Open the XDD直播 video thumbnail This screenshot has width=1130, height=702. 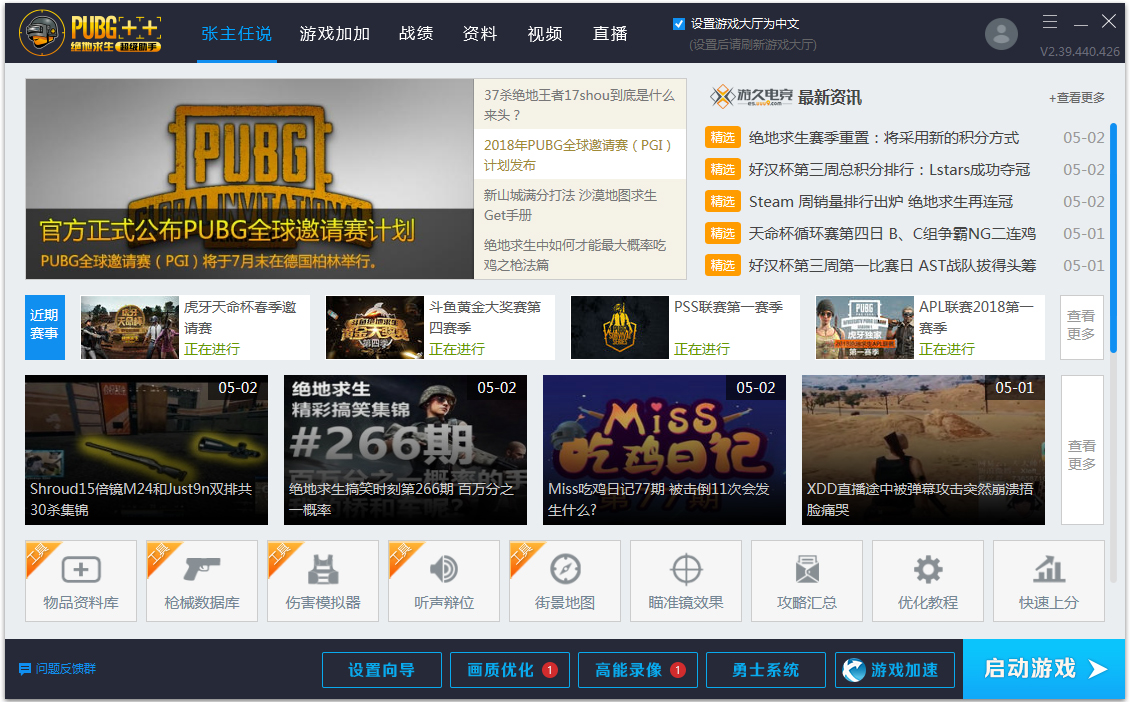point(923,450)
